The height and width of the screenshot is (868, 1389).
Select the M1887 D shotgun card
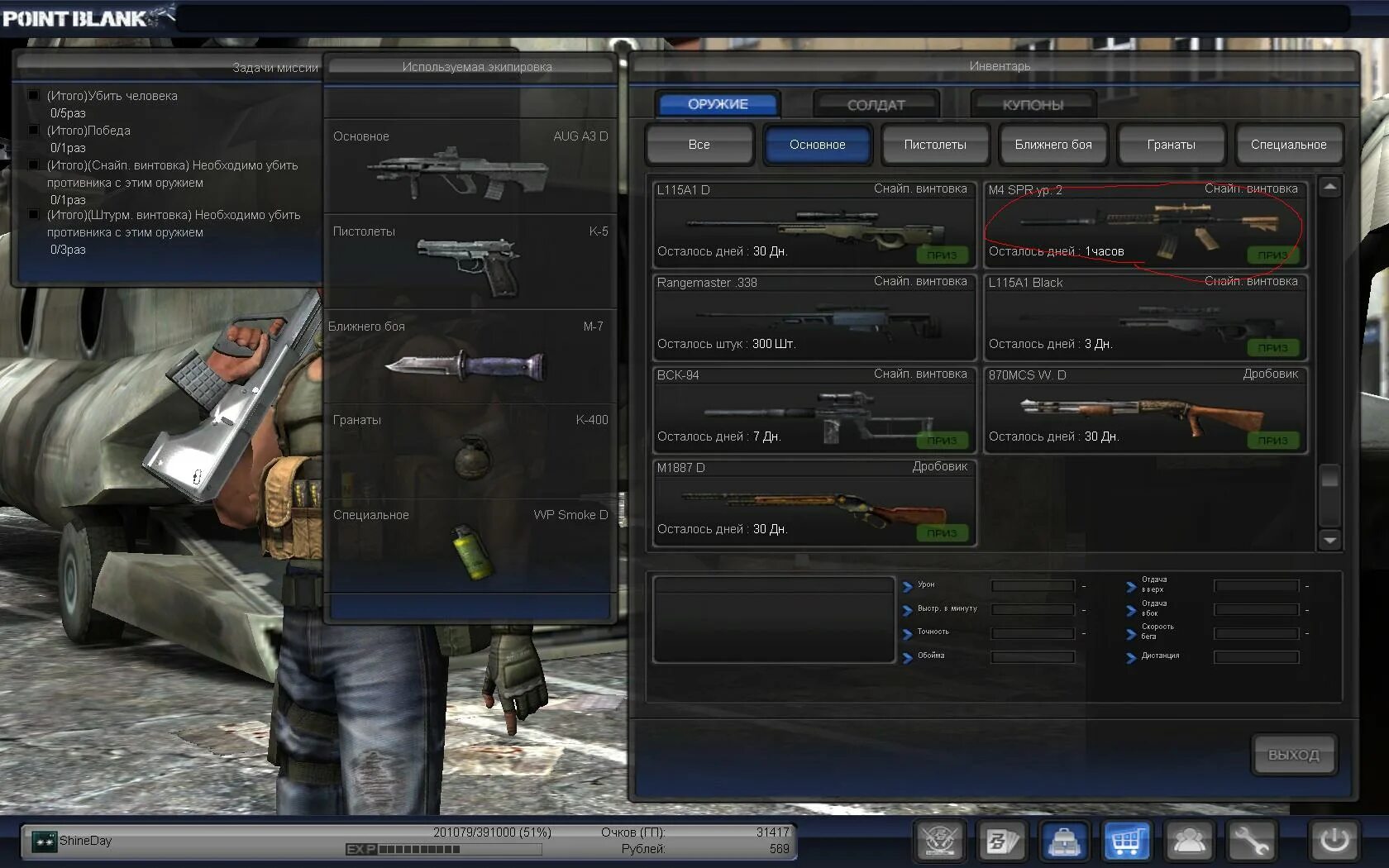814,503
